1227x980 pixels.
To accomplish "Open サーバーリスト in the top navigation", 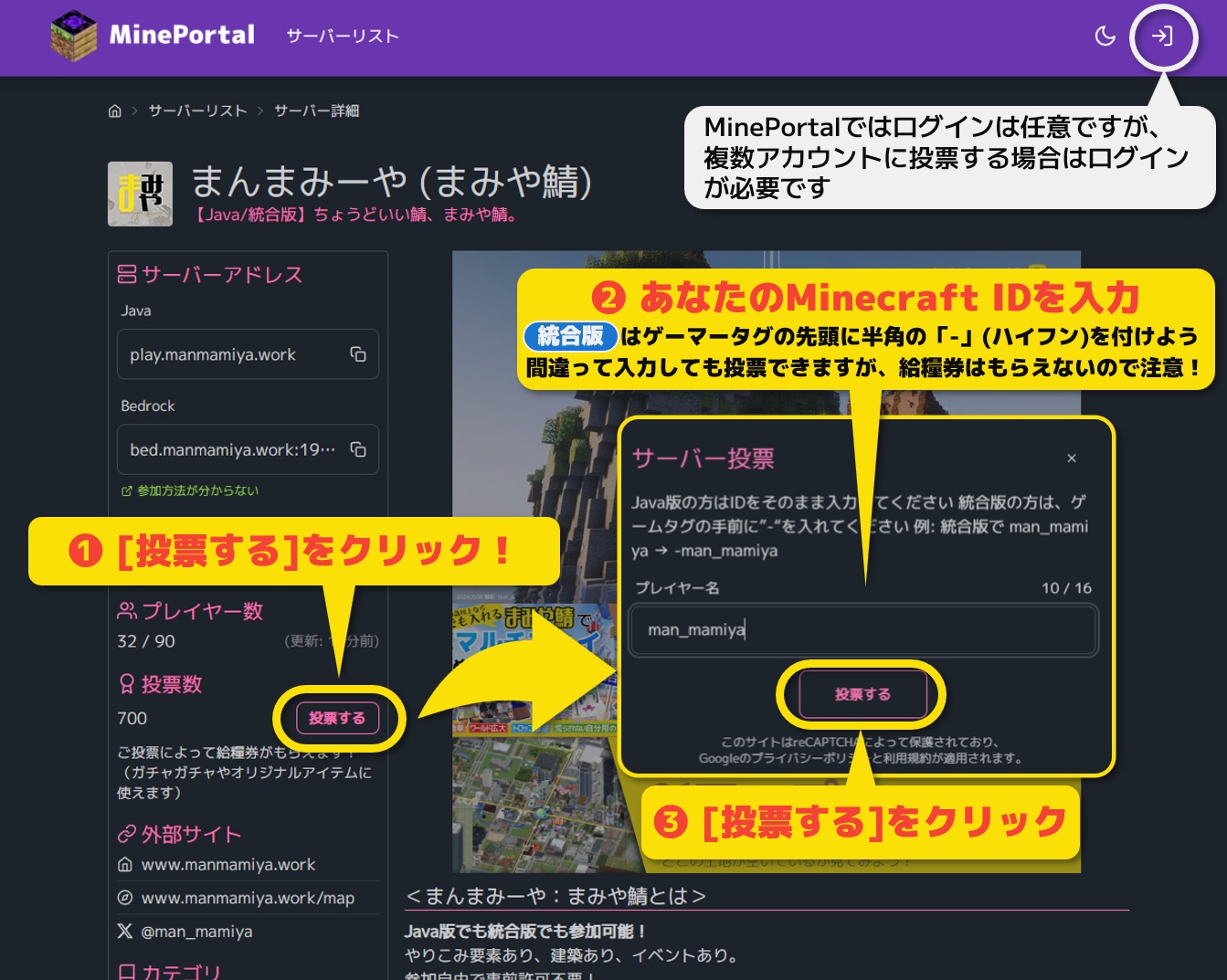I will [x=343, y=37].
